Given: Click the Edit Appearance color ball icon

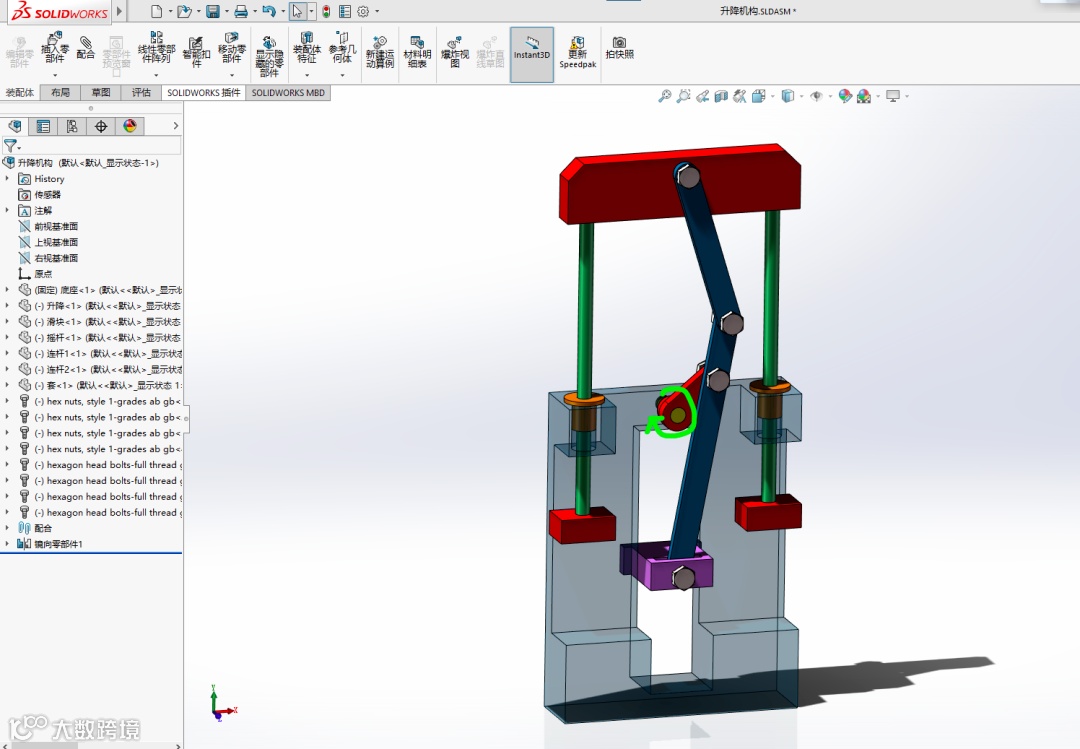Looking at the screenshot, I should 845,96.
